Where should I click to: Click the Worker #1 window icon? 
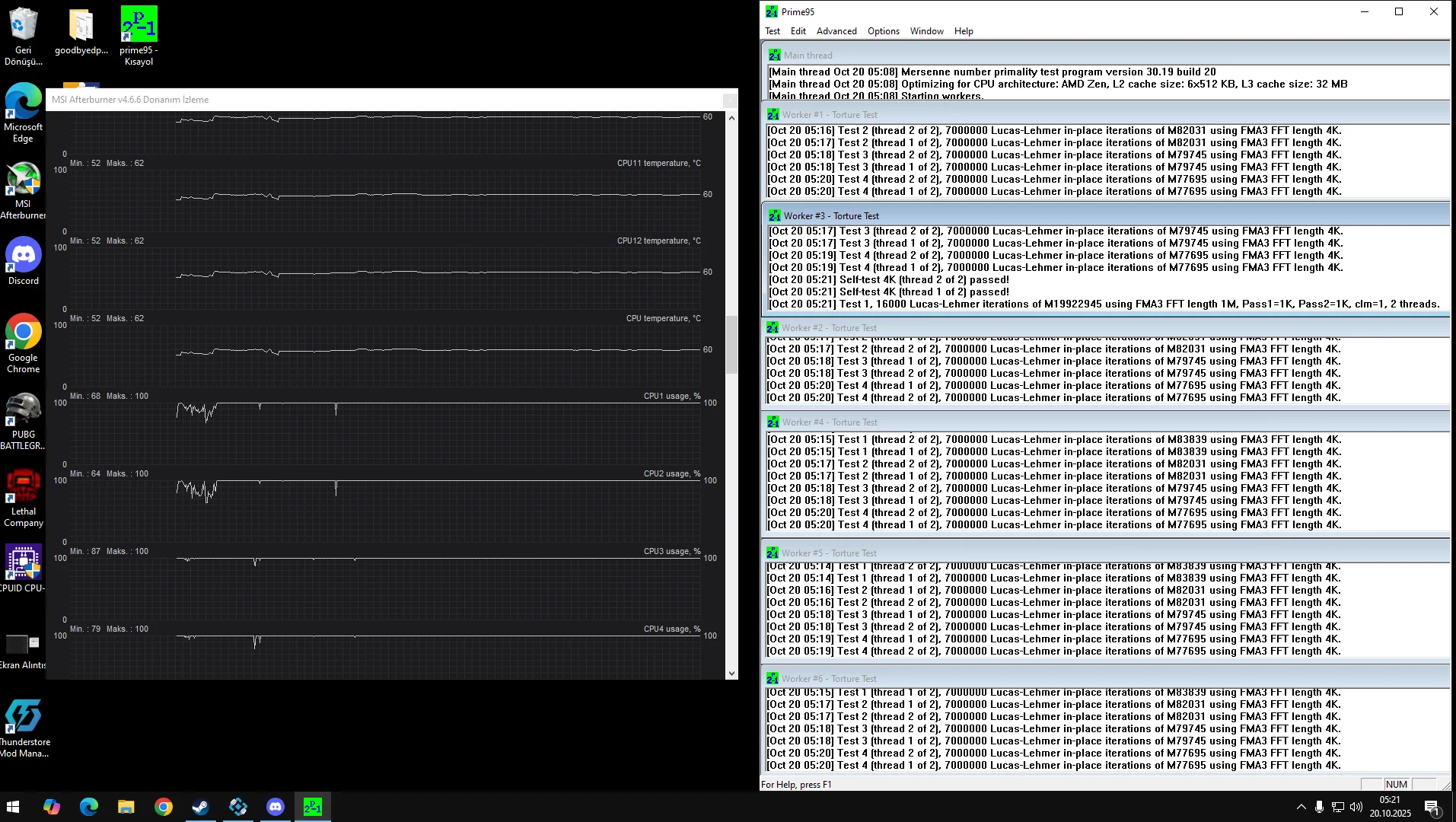point(773,115)
